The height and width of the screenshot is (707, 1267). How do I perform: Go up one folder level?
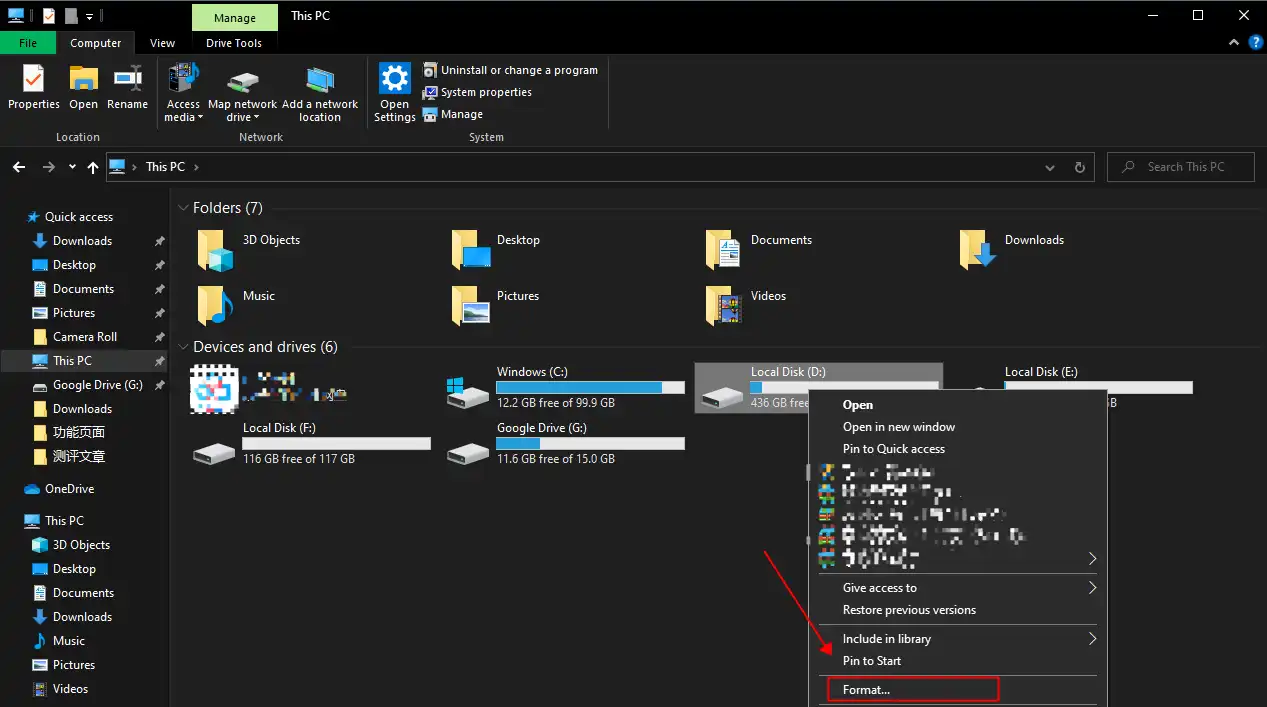coord(93,167)
